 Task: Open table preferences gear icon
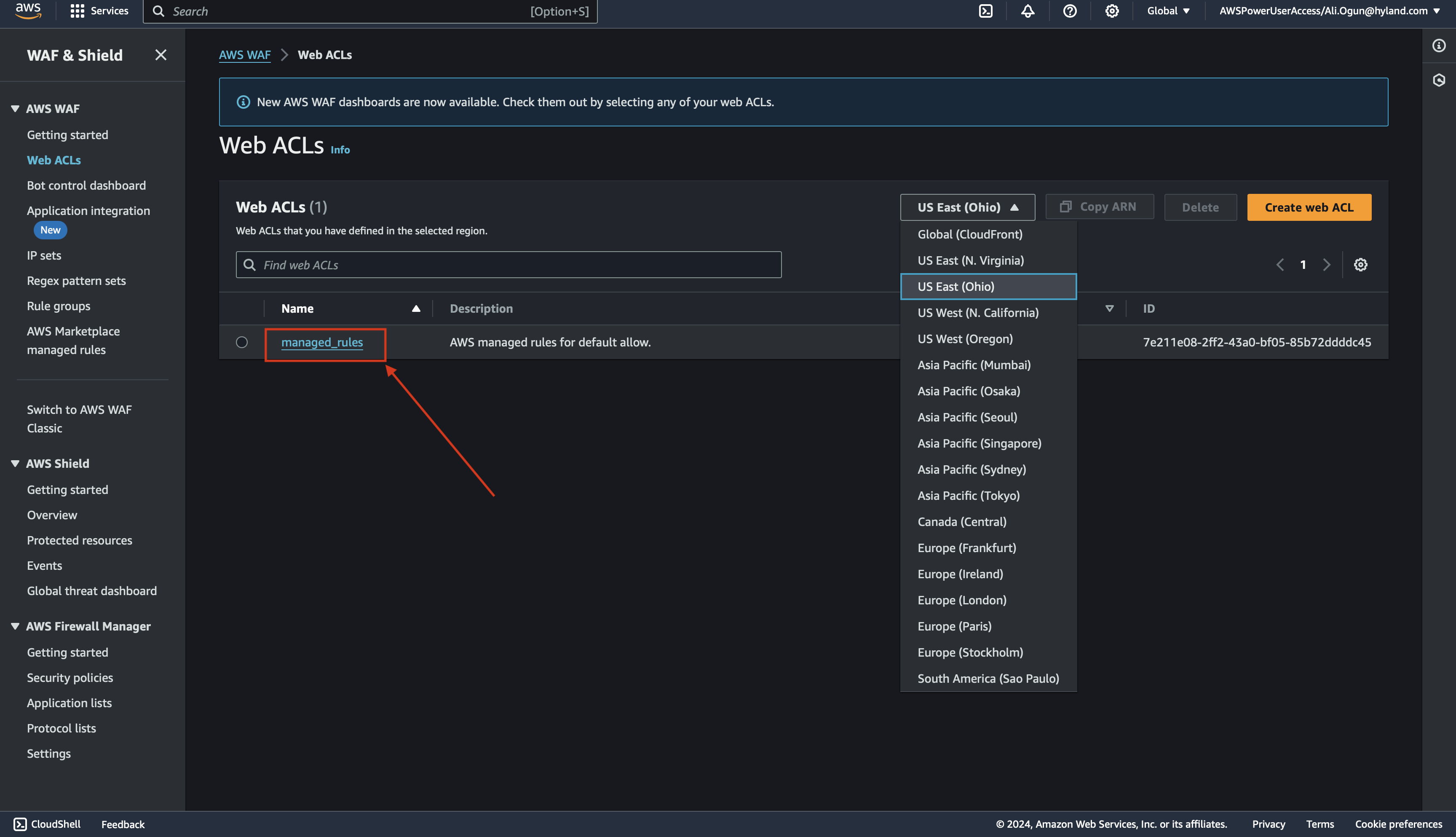click(x=1360, y=264)
